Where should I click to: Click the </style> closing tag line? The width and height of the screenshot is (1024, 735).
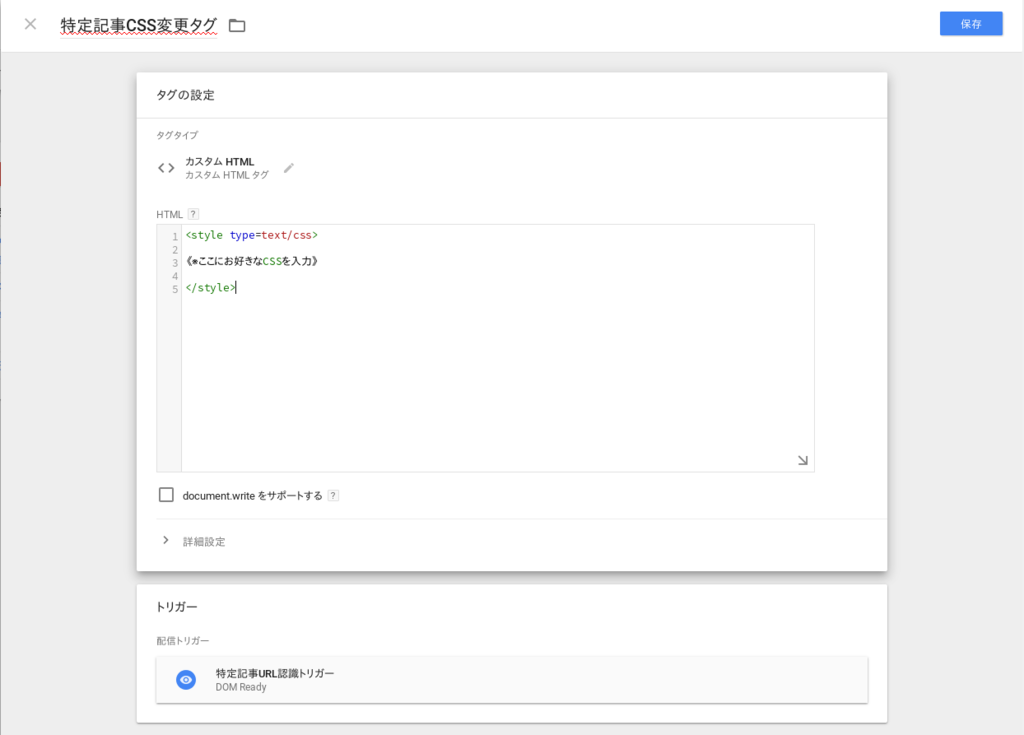point(210,287)
